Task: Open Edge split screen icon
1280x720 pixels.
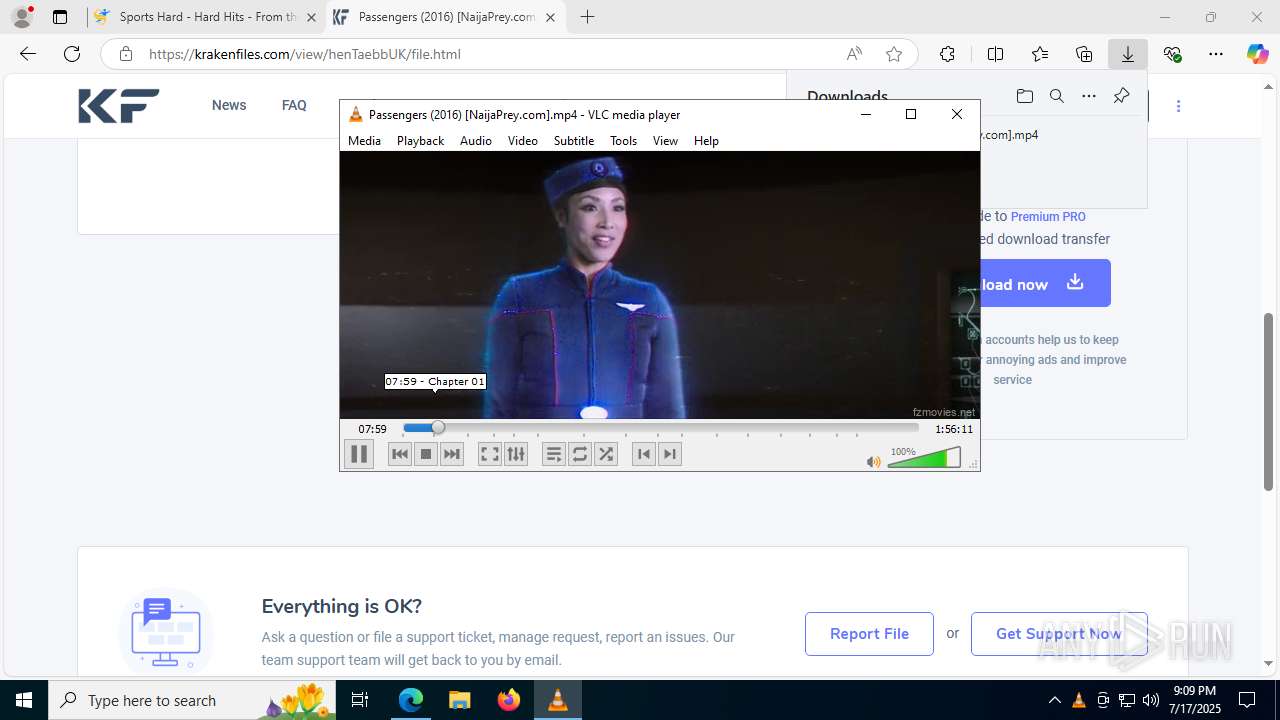Action: pos(995,54)
